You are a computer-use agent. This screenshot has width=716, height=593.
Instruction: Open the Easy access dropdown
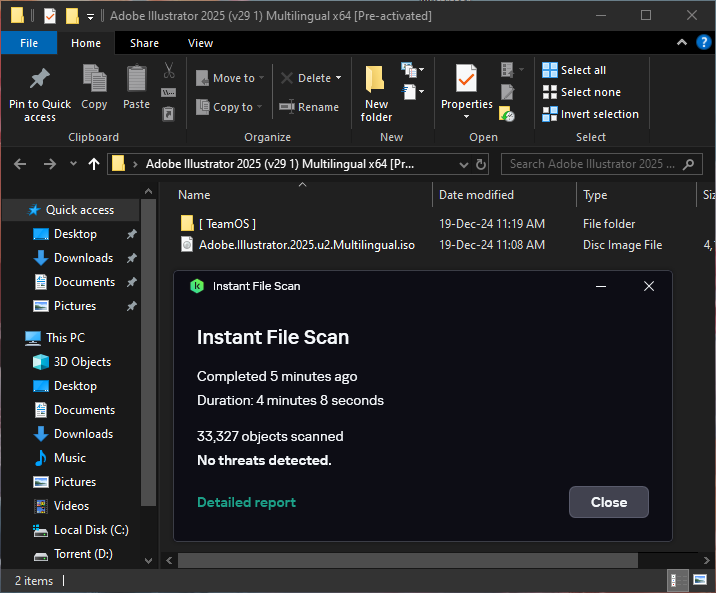pyautogui.click(x=413, y=92)
